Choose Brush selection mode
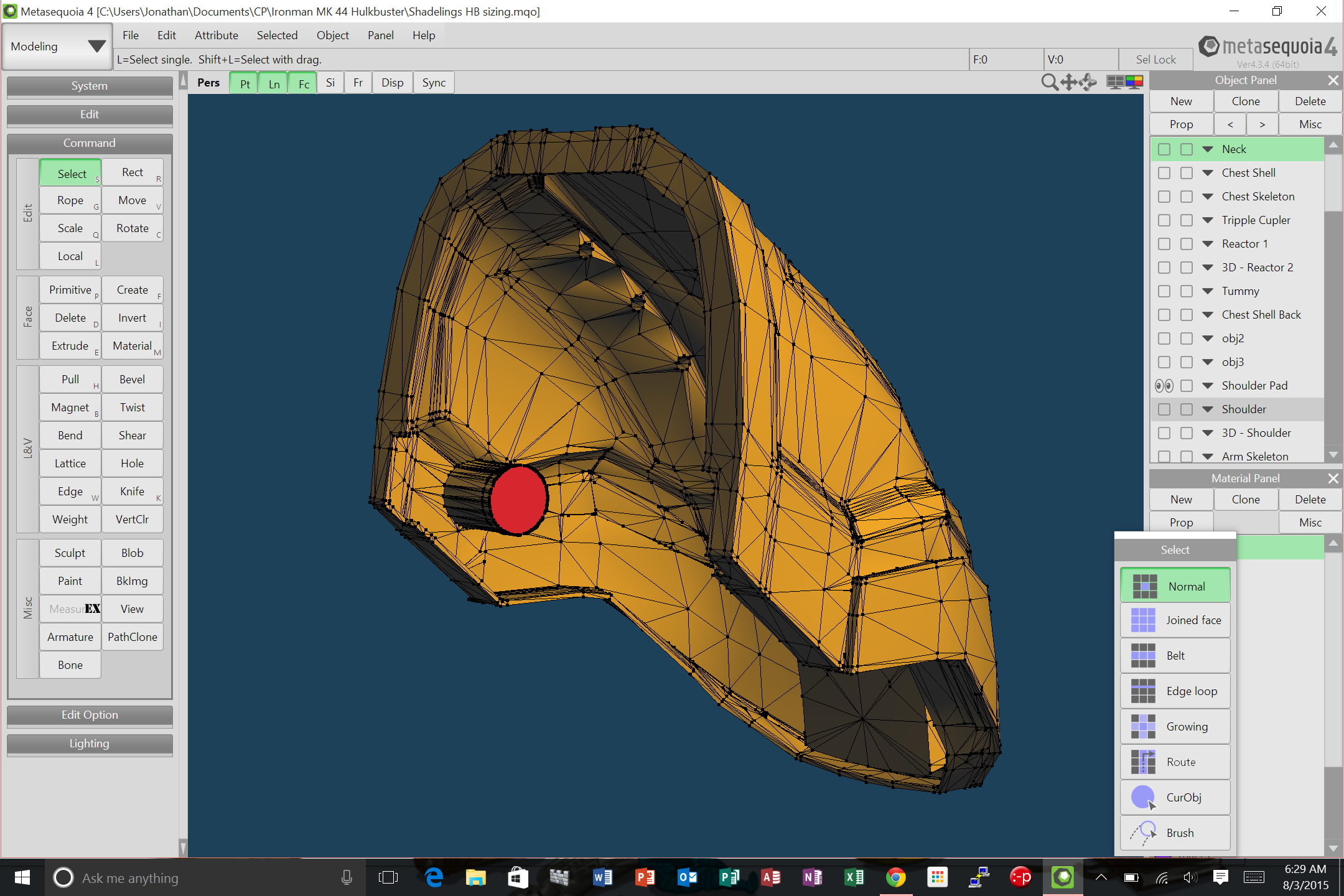The width and height of the screenshot is (1344, 896). pyautogui.click(x=1175, y=833)
